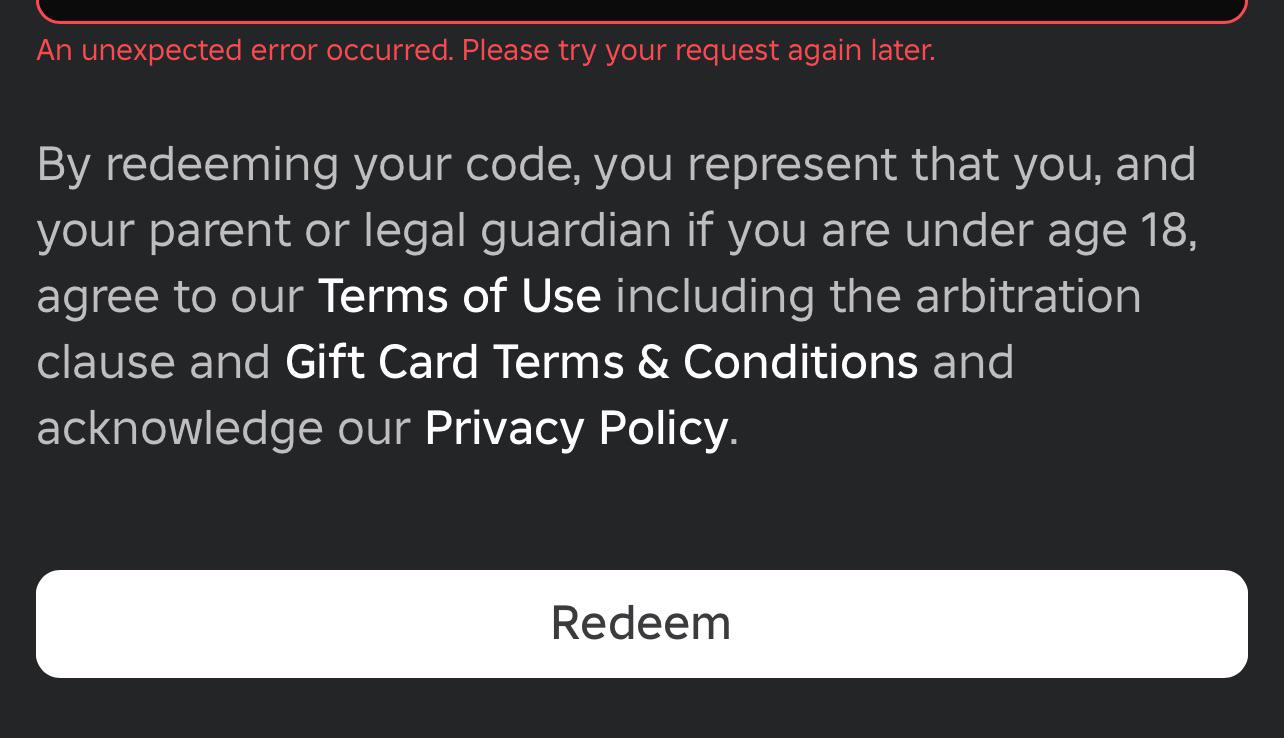The width and height of the screenshot is (1284, 738).
Task: Click the red-outlined code entry box
Action: pos(641,9)
